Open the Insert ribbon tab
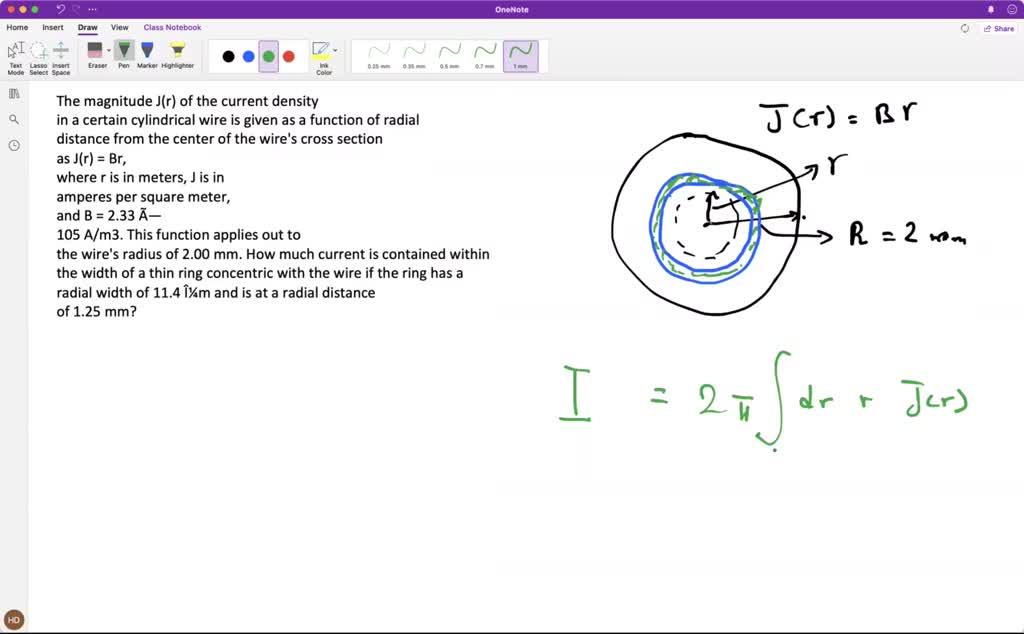1024x634 pixels. 53,27
